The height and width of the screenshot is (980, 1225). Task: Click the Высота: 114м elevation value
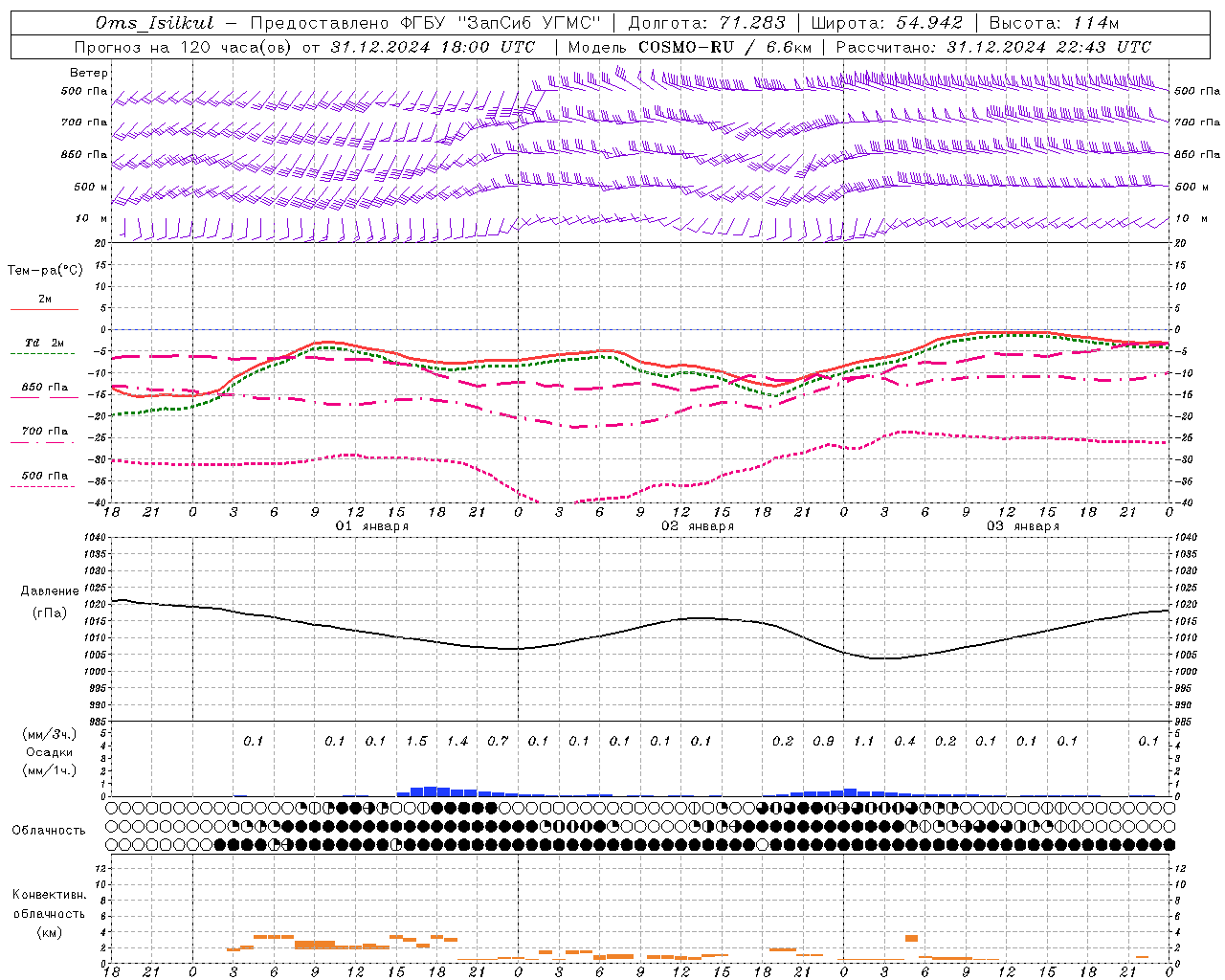(1054, 23)
